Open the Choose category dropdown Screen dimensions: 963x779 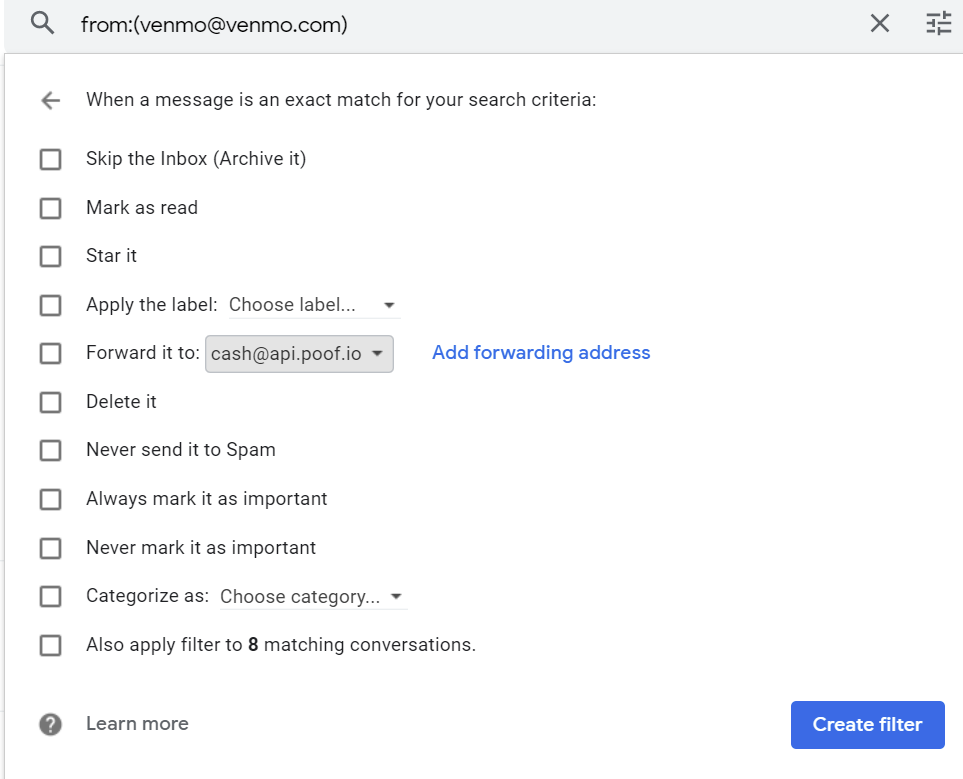coord(313,597)
